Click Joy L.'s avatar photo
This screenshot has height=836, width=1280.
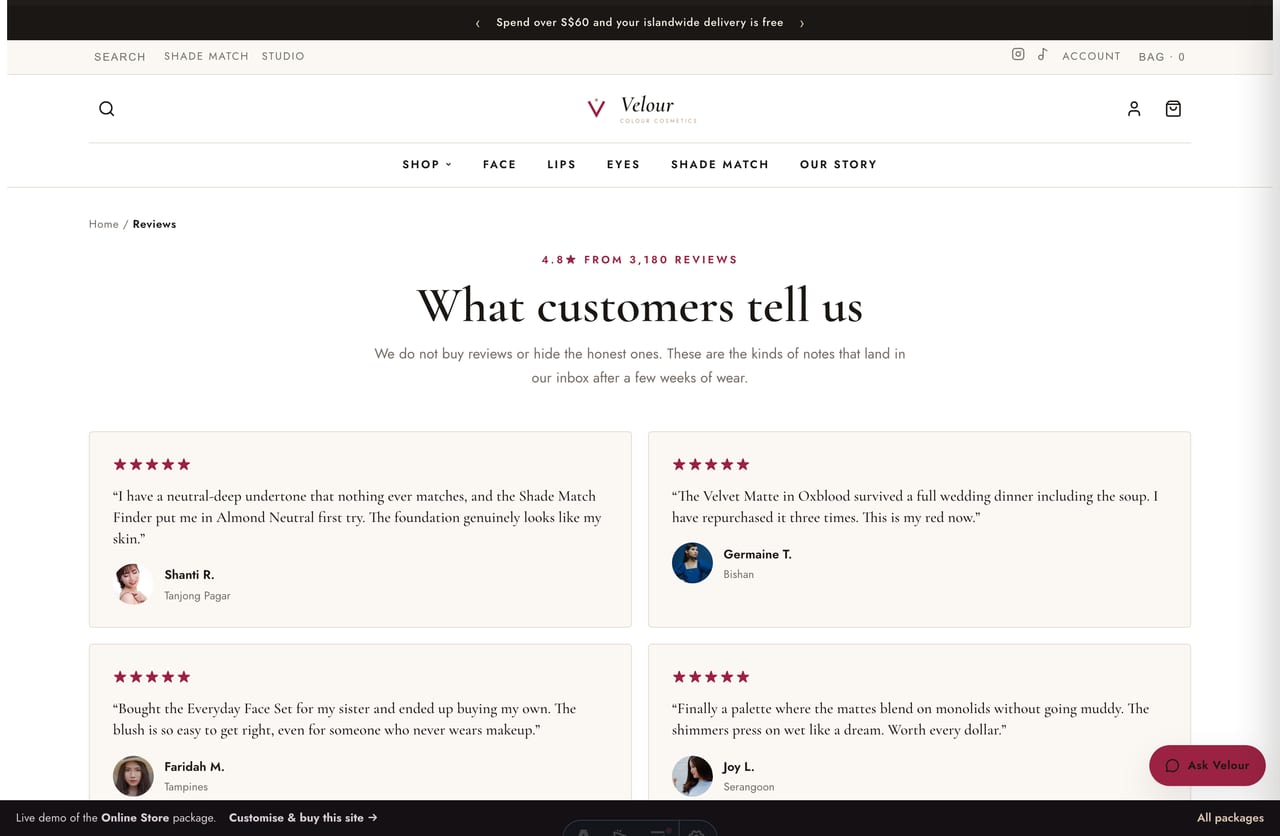(x=692, y=776)
